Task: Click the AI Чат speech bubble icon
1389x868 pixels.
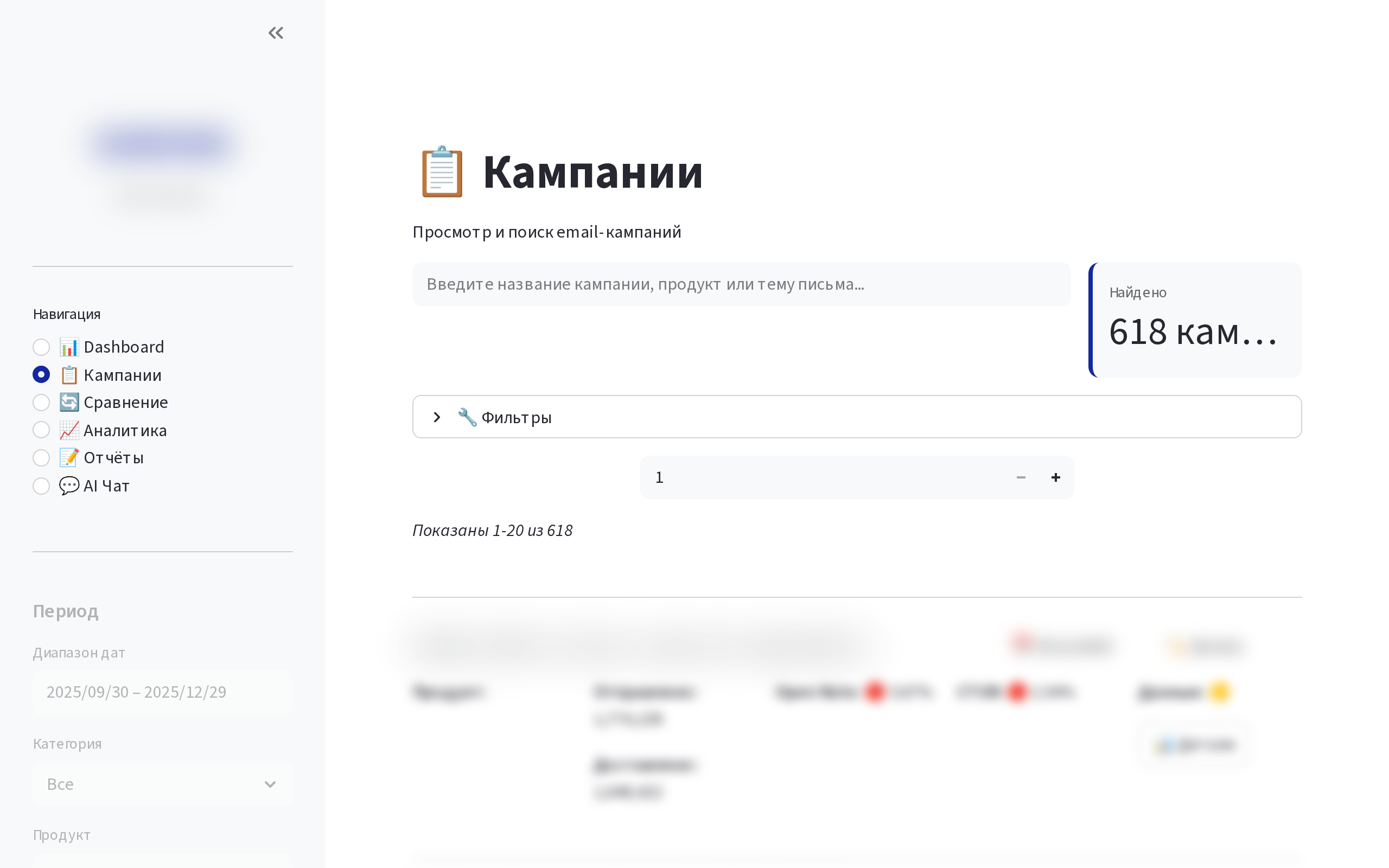Action: [x=69, y=485]
